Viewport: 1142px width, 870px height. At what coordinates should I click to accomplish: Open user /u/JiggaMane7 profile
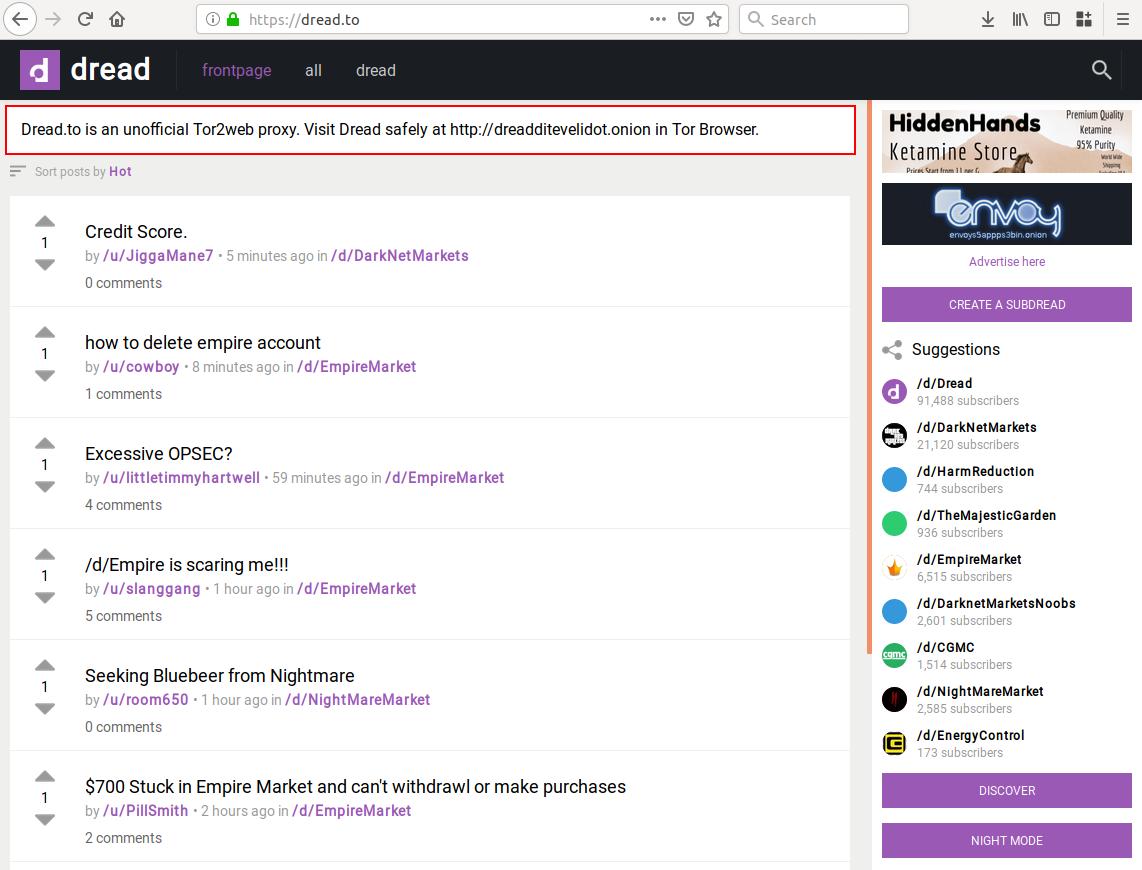(158, 256)
